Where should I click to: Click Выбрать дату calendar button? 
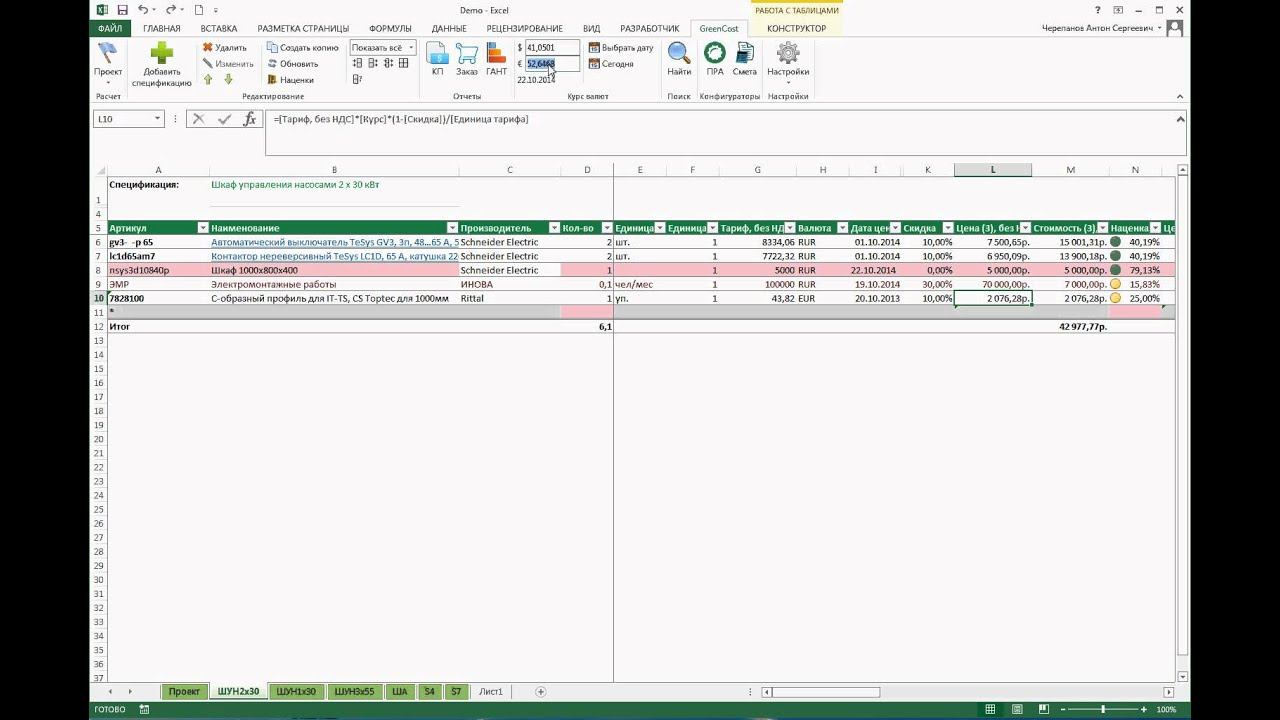[621, 48]
